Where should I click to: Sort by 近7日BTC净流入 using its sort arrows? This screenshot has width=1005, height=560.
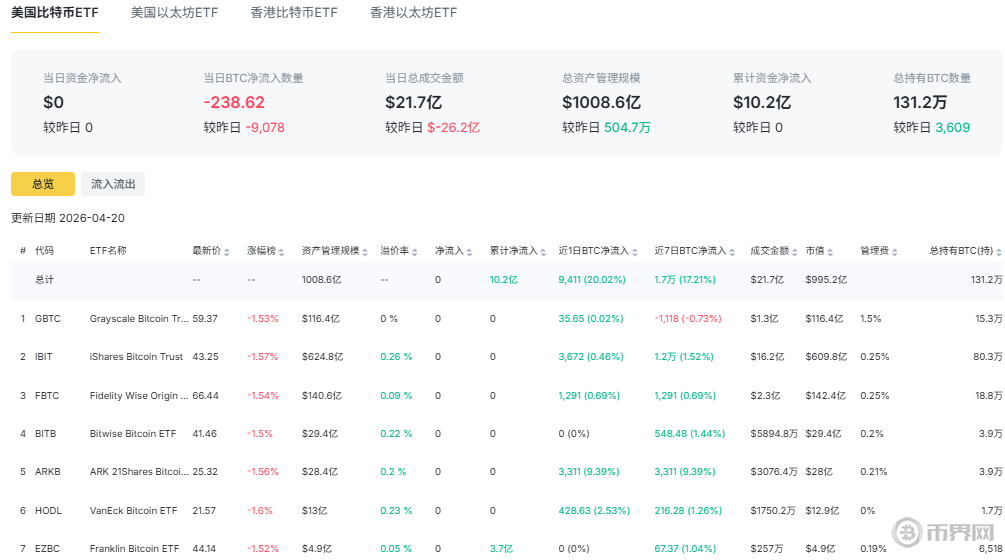tap(732, 252)
